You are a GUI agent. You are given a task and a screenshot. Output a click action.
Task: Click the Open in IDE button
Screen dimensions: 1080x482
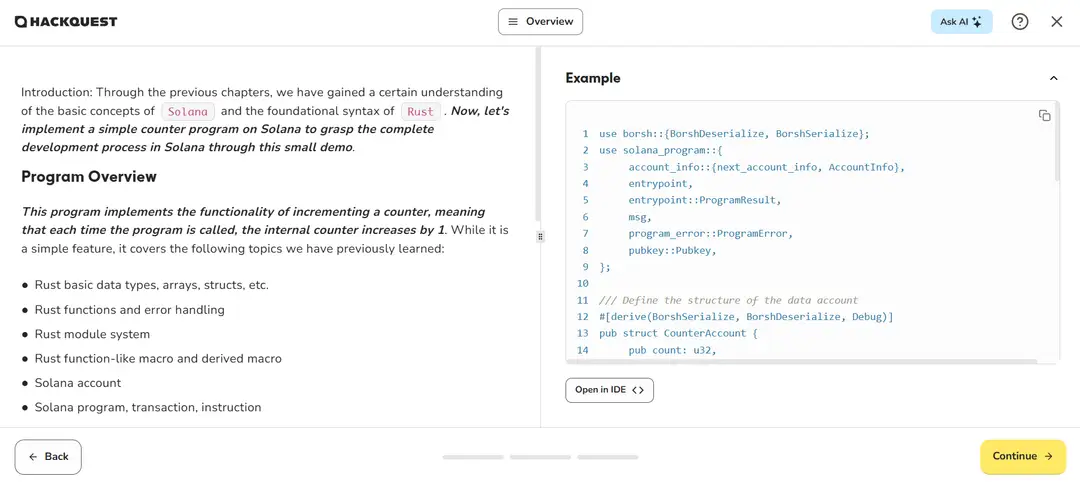tap(610, 390)
